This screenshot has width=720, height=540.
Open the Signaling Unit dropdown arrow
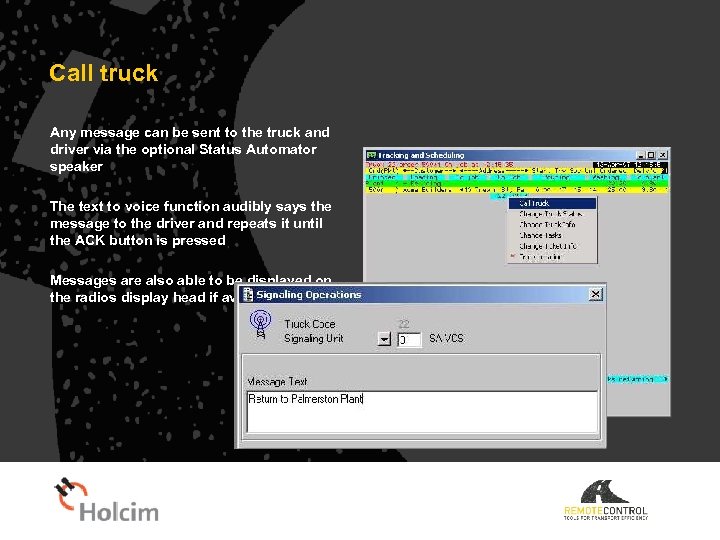384,339
